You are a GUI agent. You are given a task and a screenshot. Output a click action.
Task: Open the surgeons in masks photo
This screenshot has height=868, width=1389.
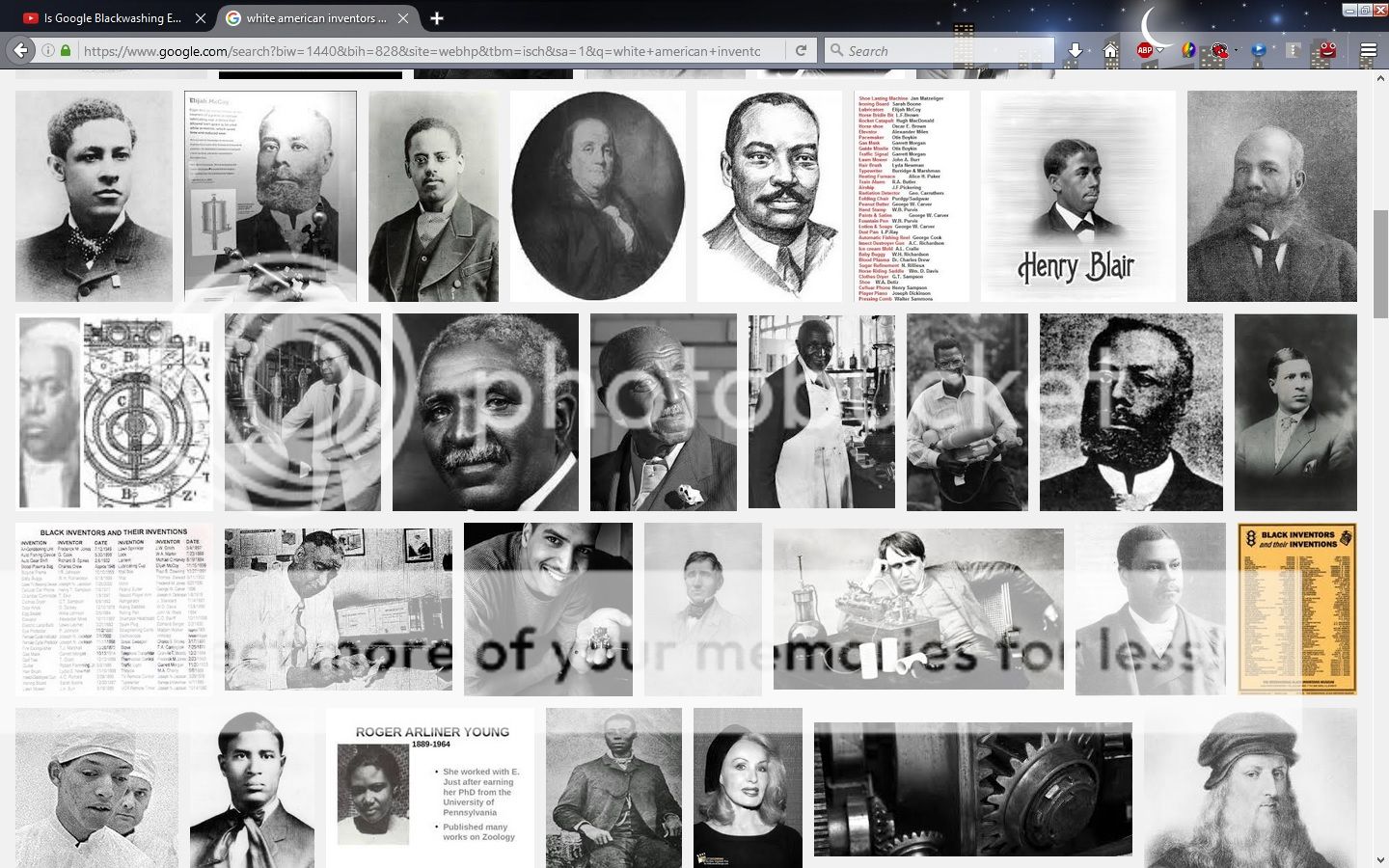pyautogui.click(x=96, y=788)
